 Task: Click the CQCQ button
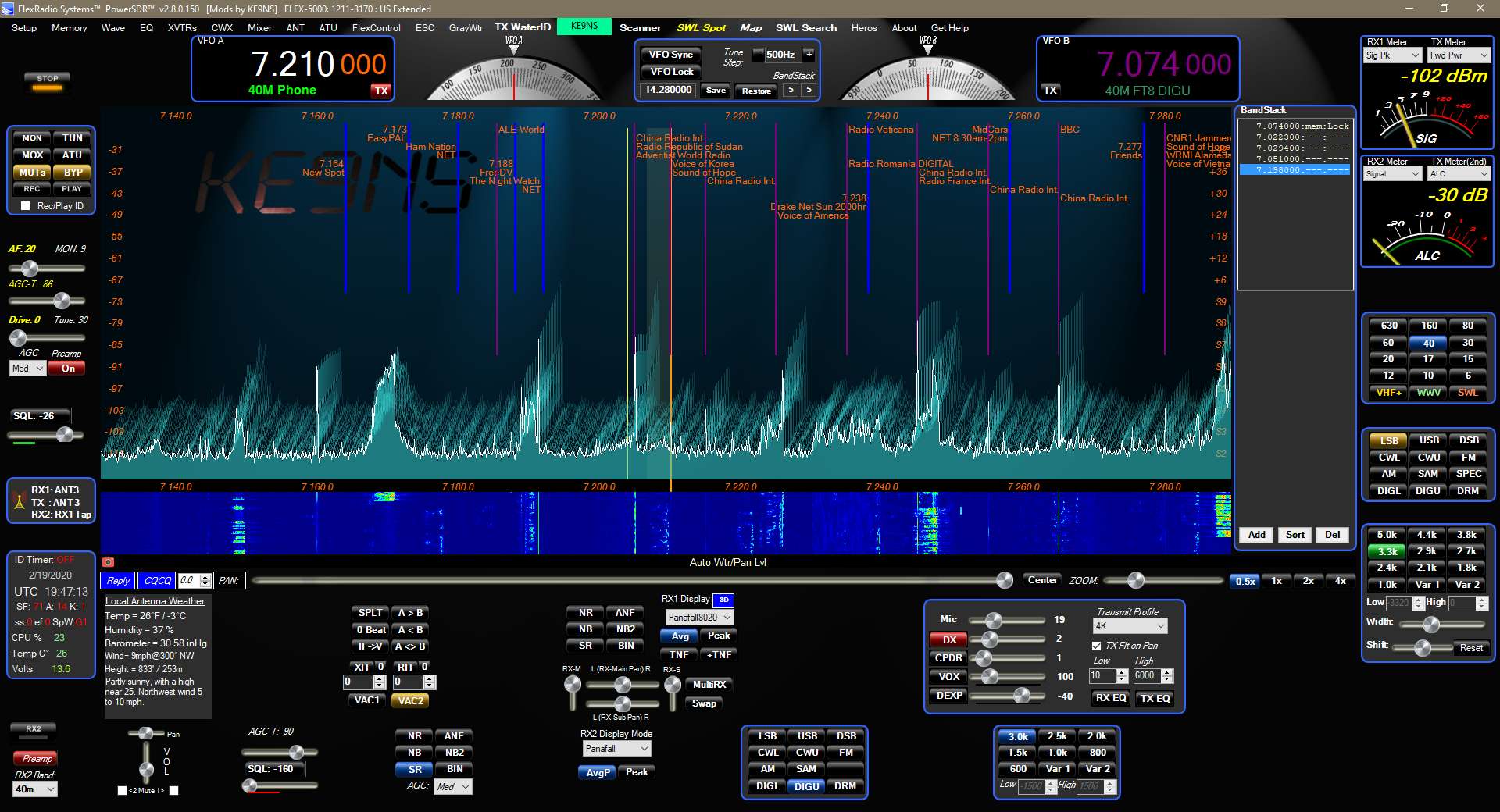pos(156,581)
